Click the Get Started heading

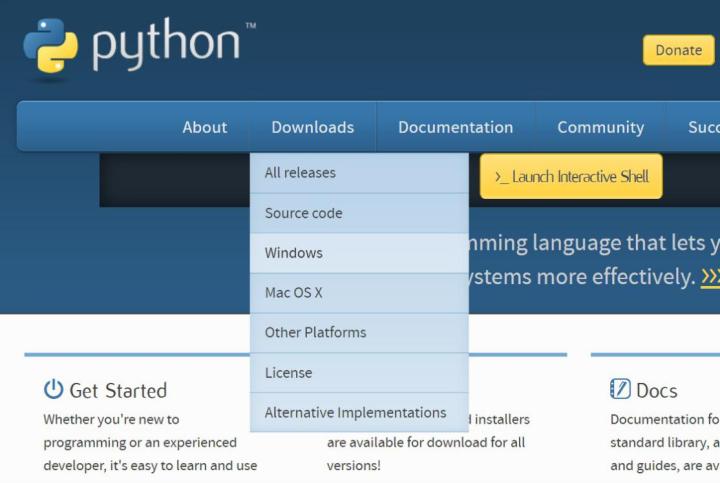click(118, 391)
